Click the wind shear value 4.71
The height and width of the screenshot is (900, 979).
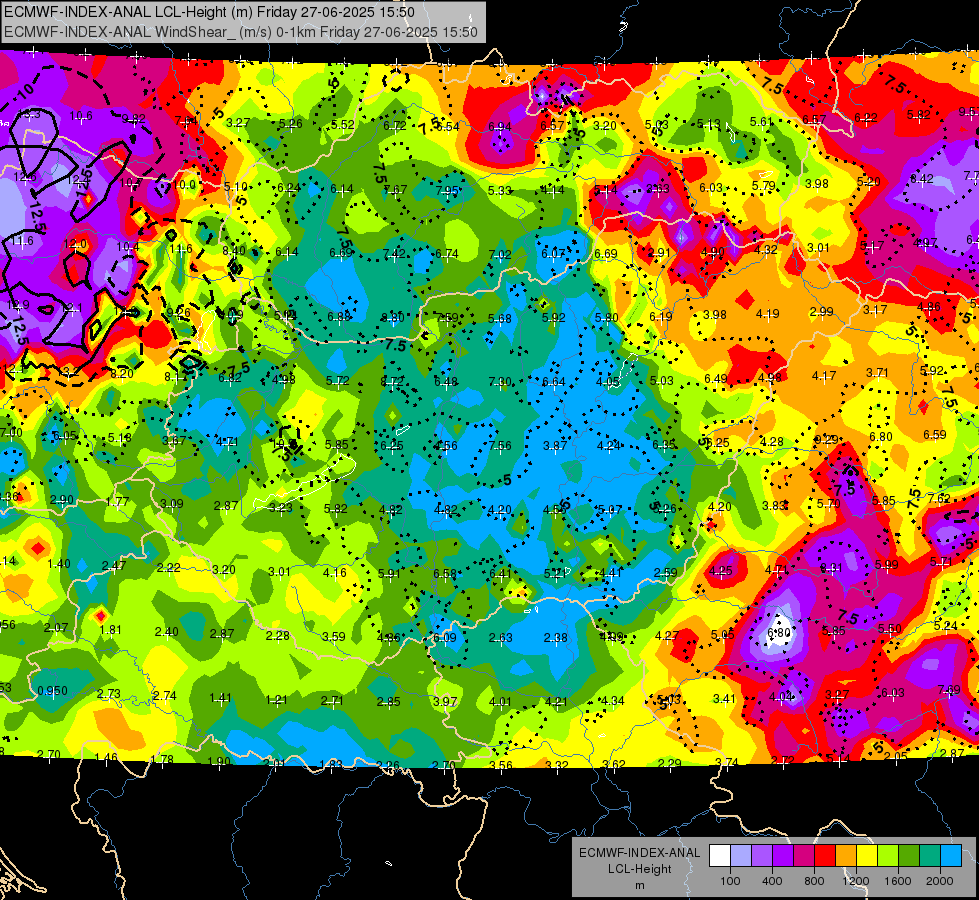(227, 442)
